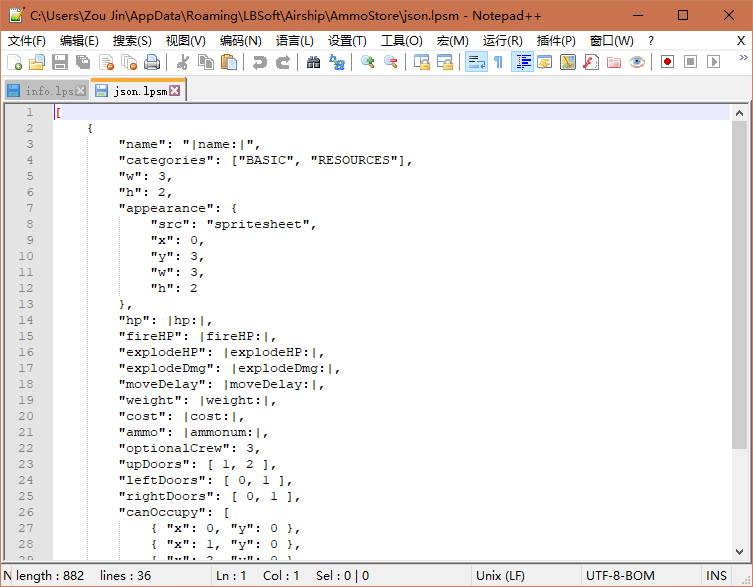Open the 运行(R) menu
Screen dimensions: 753x587
tap(502, 41)
